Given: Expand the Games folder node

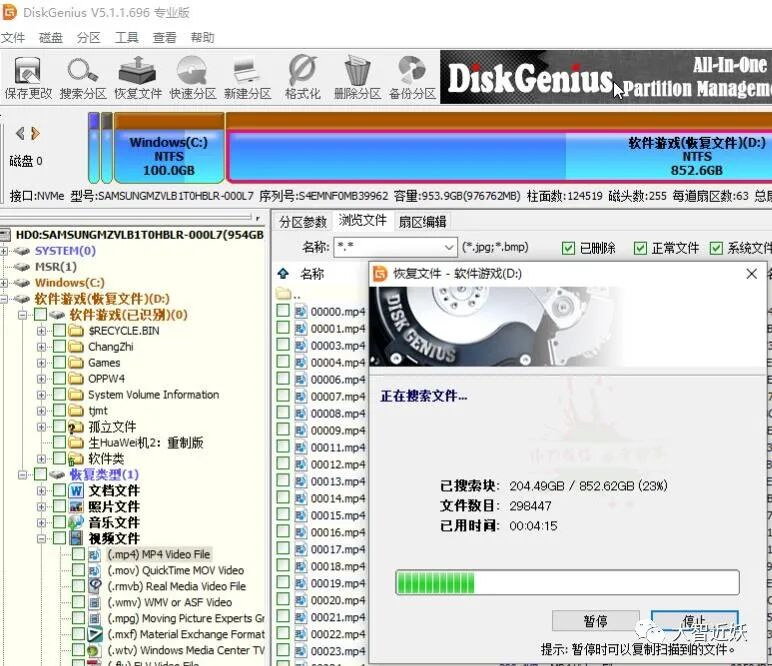Looking at the screenshot, I should coord(41,363).
